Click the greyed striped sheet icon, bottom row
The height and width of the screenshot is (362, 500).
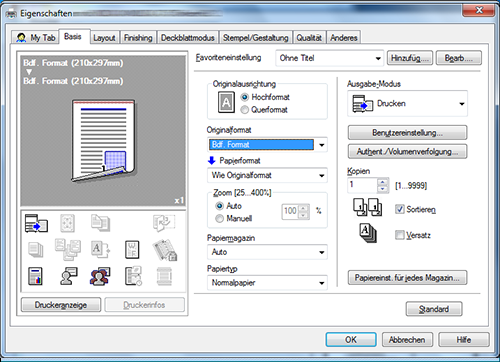(x=164, y=276)
